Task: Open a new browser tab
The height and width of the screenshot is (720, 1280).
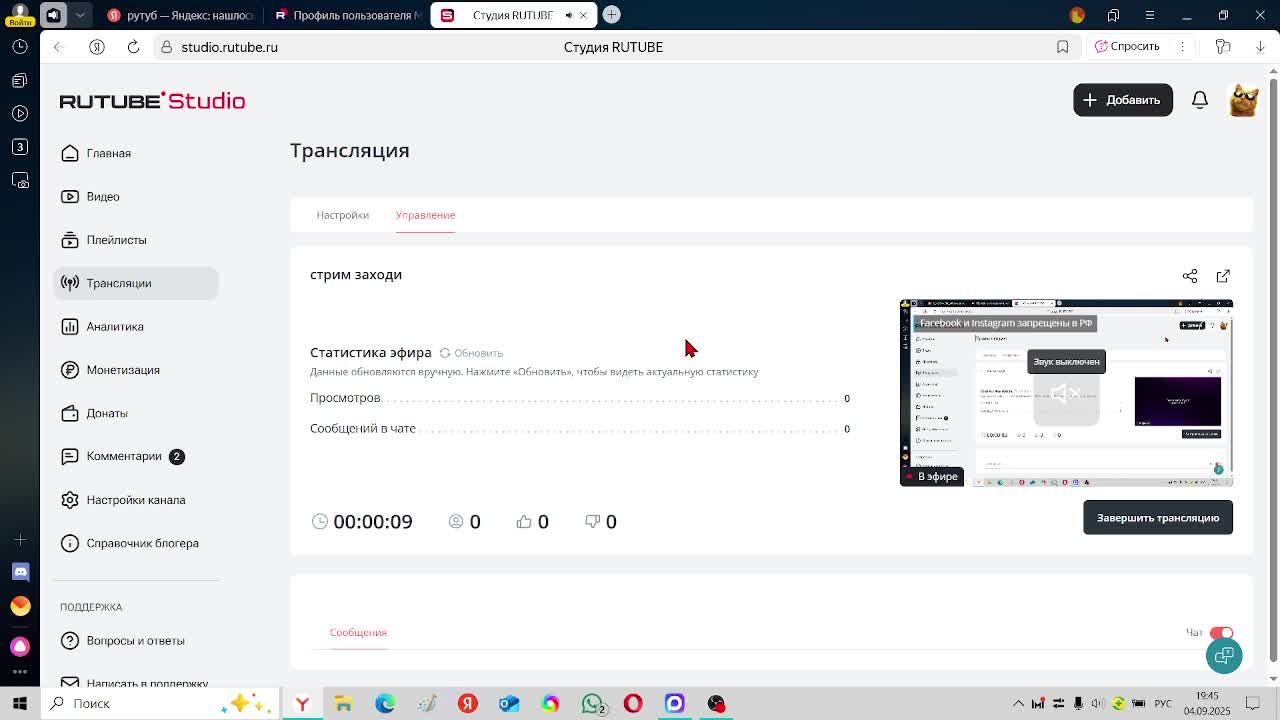Action: (611, 15)
